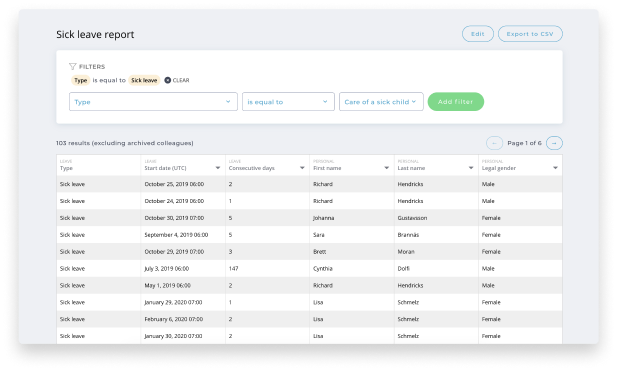Go to the next page with the right arrow
617x371 pixels.
click(x=554, y=143)
